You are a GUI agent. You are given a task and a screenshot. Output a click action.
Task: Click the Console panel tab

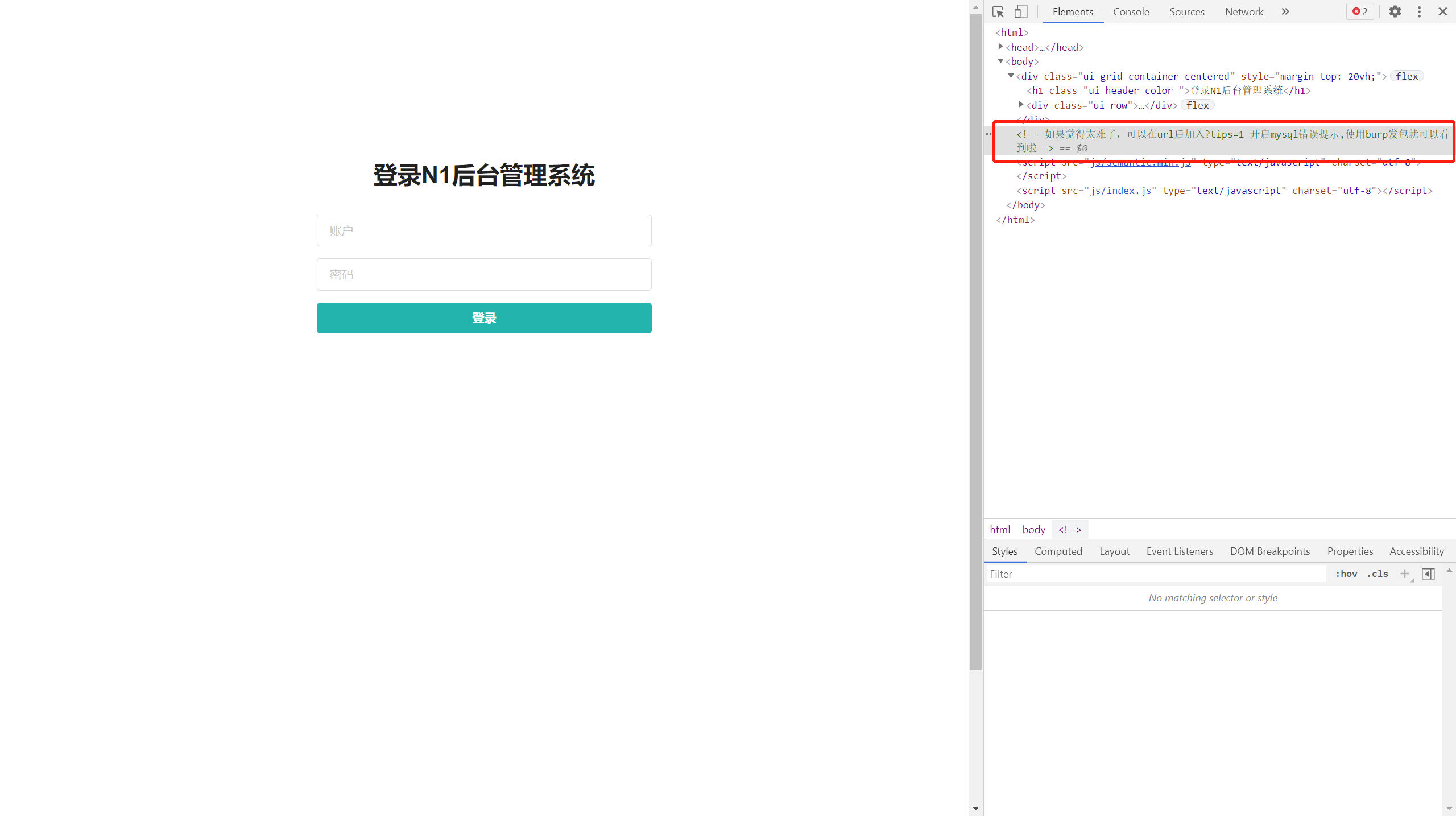(1131, 11)
